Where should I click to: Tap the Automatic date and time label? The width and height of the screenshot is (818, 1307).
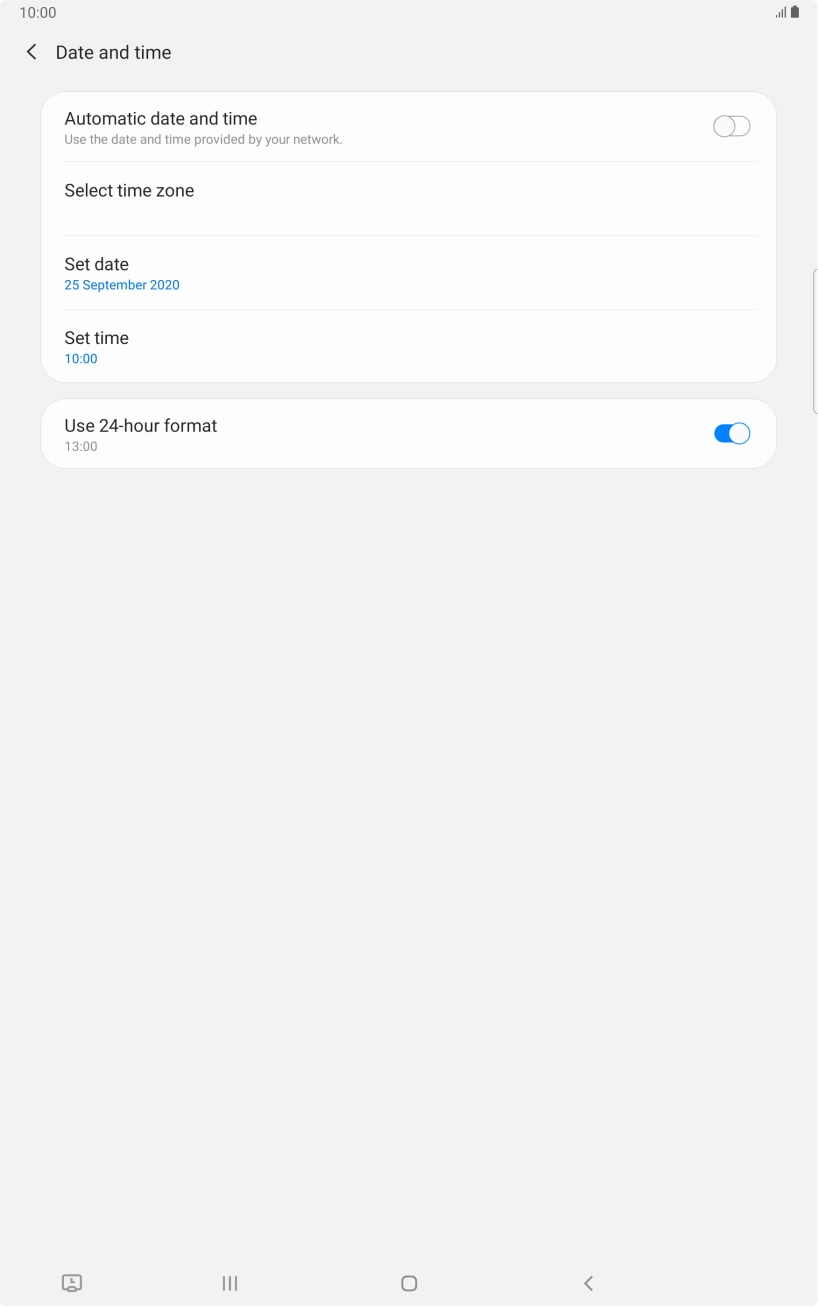[x=161, y=119]
